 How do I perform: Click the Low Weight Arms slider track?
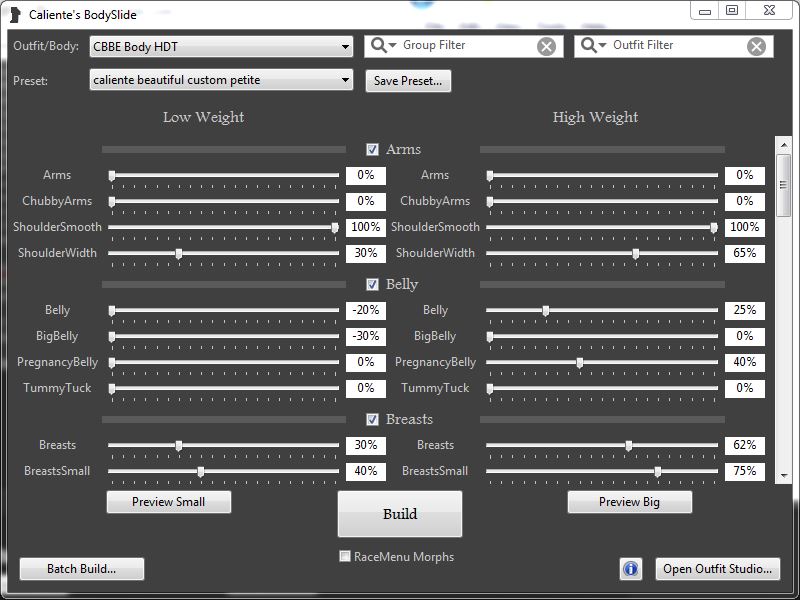[224, 176]
